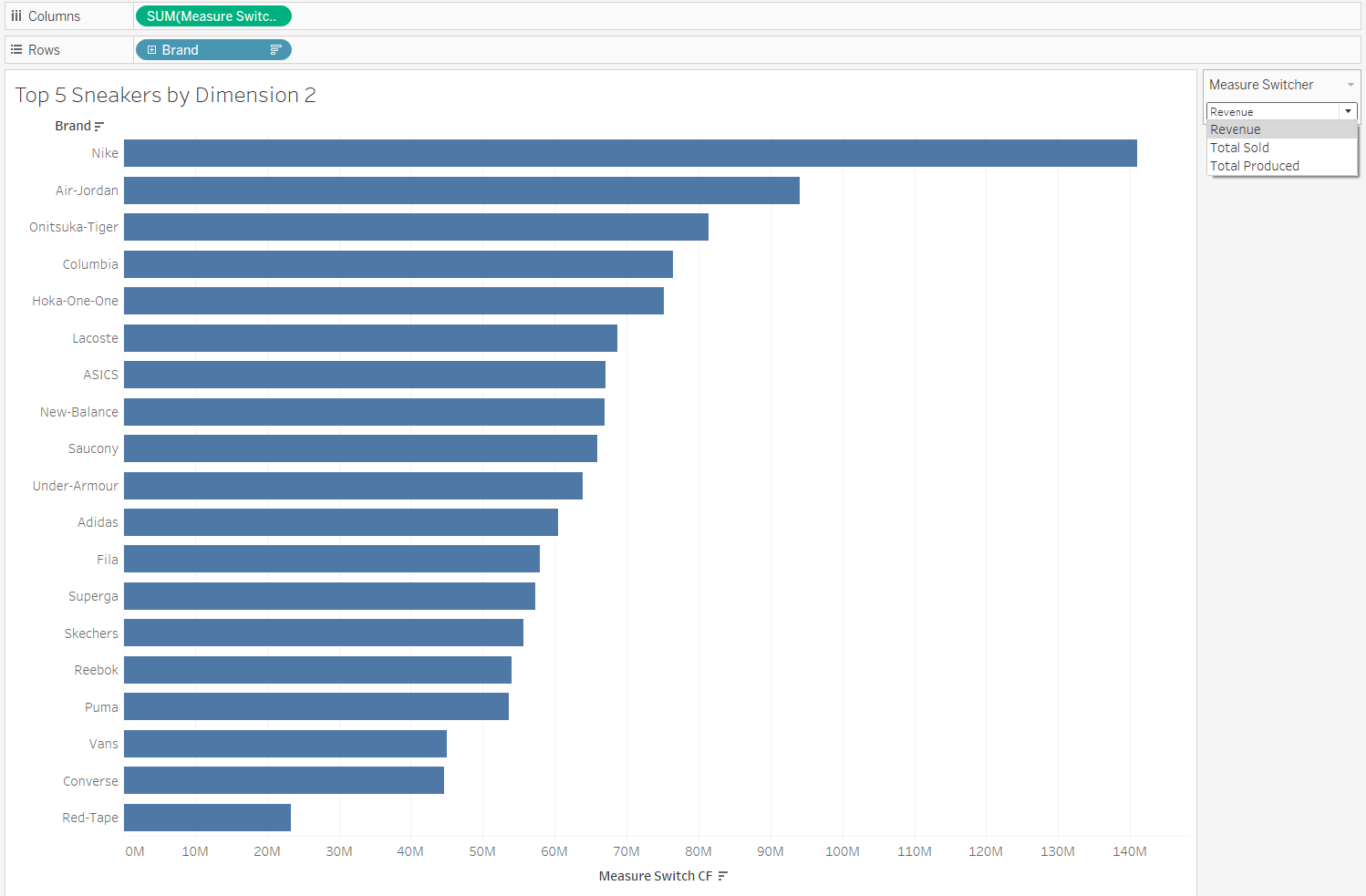The height and width of the screenshot is (896, 1366).
Task: Select the Columbia bar
Action: coord(398,264)
